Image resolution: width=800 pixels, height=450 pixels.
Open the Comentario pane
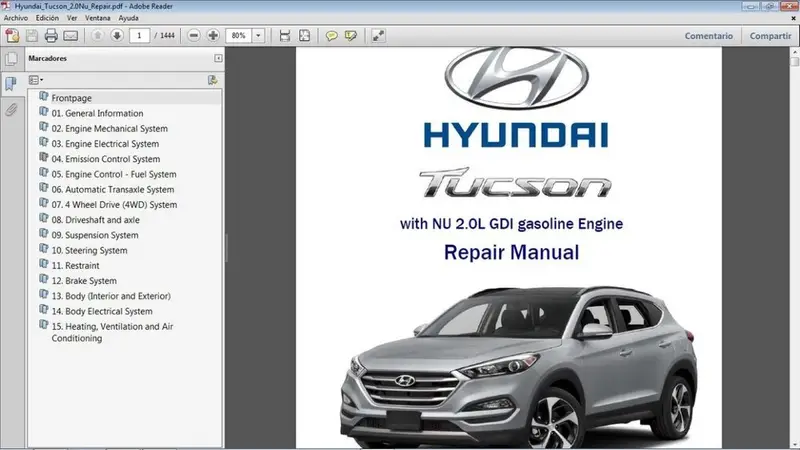coord(708,36)
